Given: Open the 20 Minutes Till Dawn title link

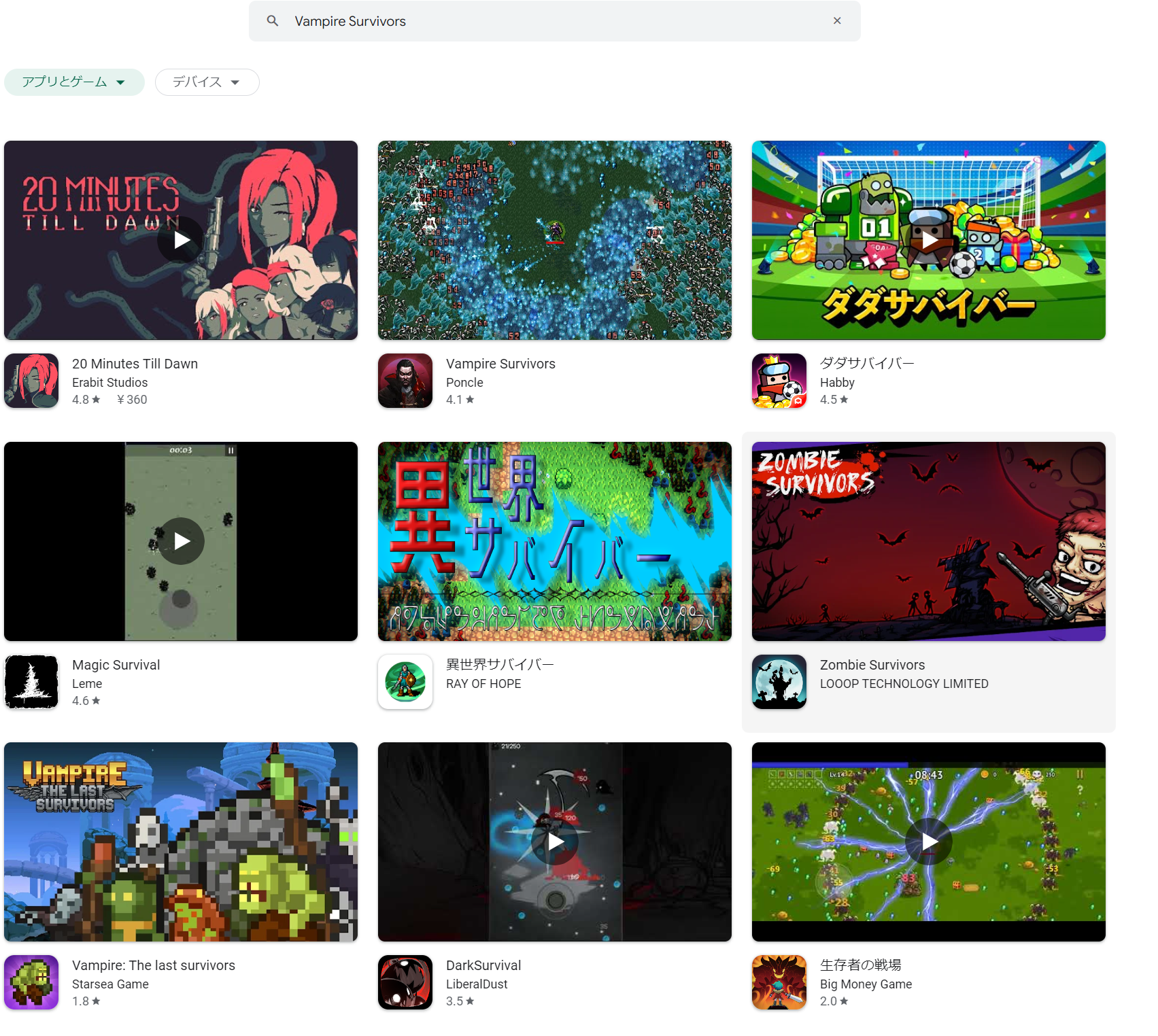Looking at the screenshot, I should (135, 364).
